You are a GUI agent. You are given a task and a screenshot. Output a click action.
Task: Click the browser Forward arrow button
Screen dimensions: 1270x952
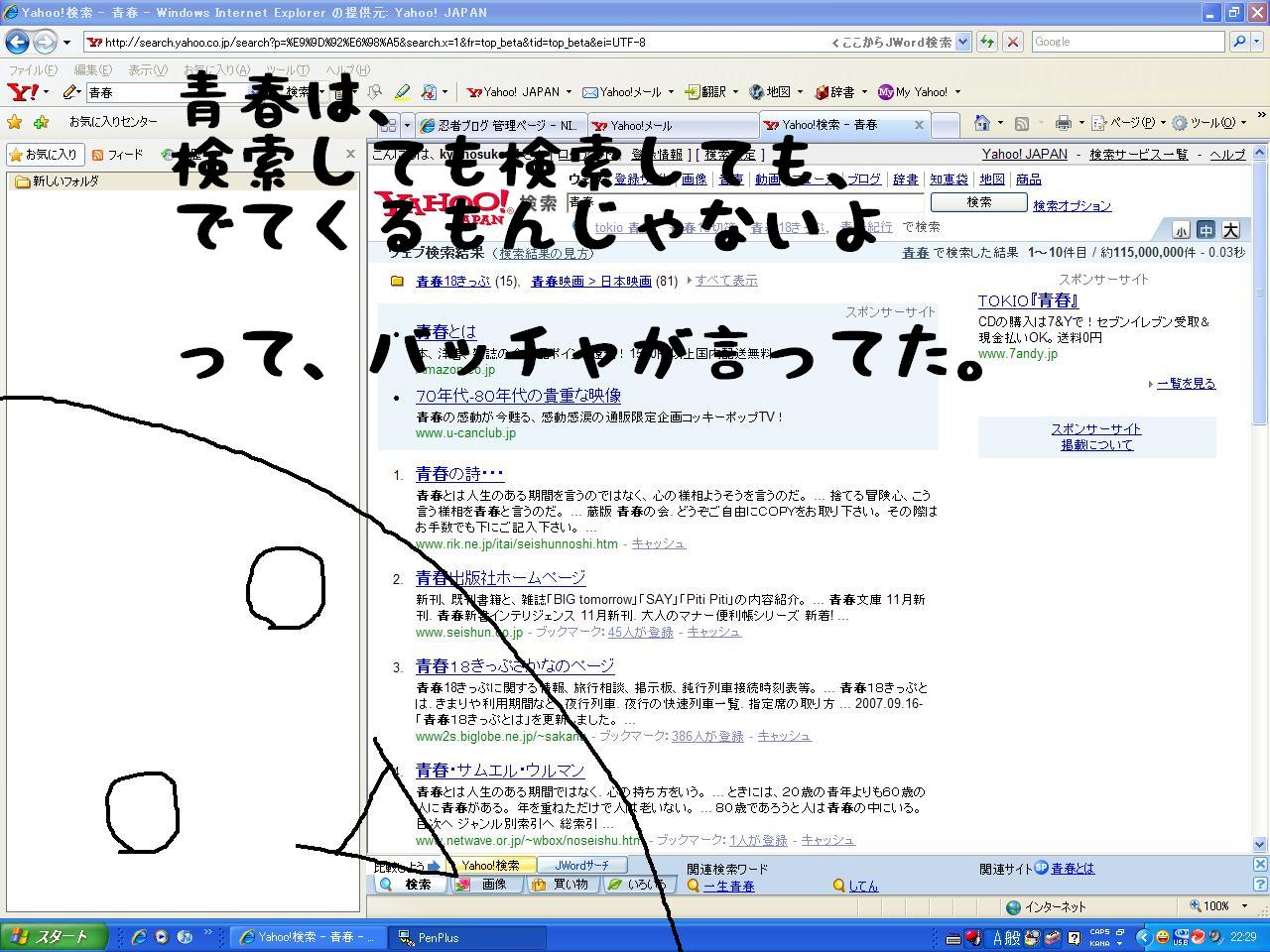point(45,43)
